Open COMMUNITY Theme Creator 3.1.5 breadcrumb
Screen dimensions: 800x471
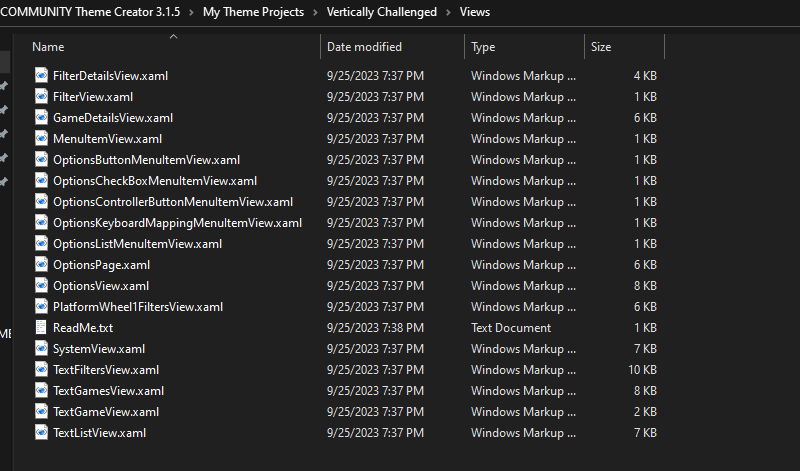90,12
